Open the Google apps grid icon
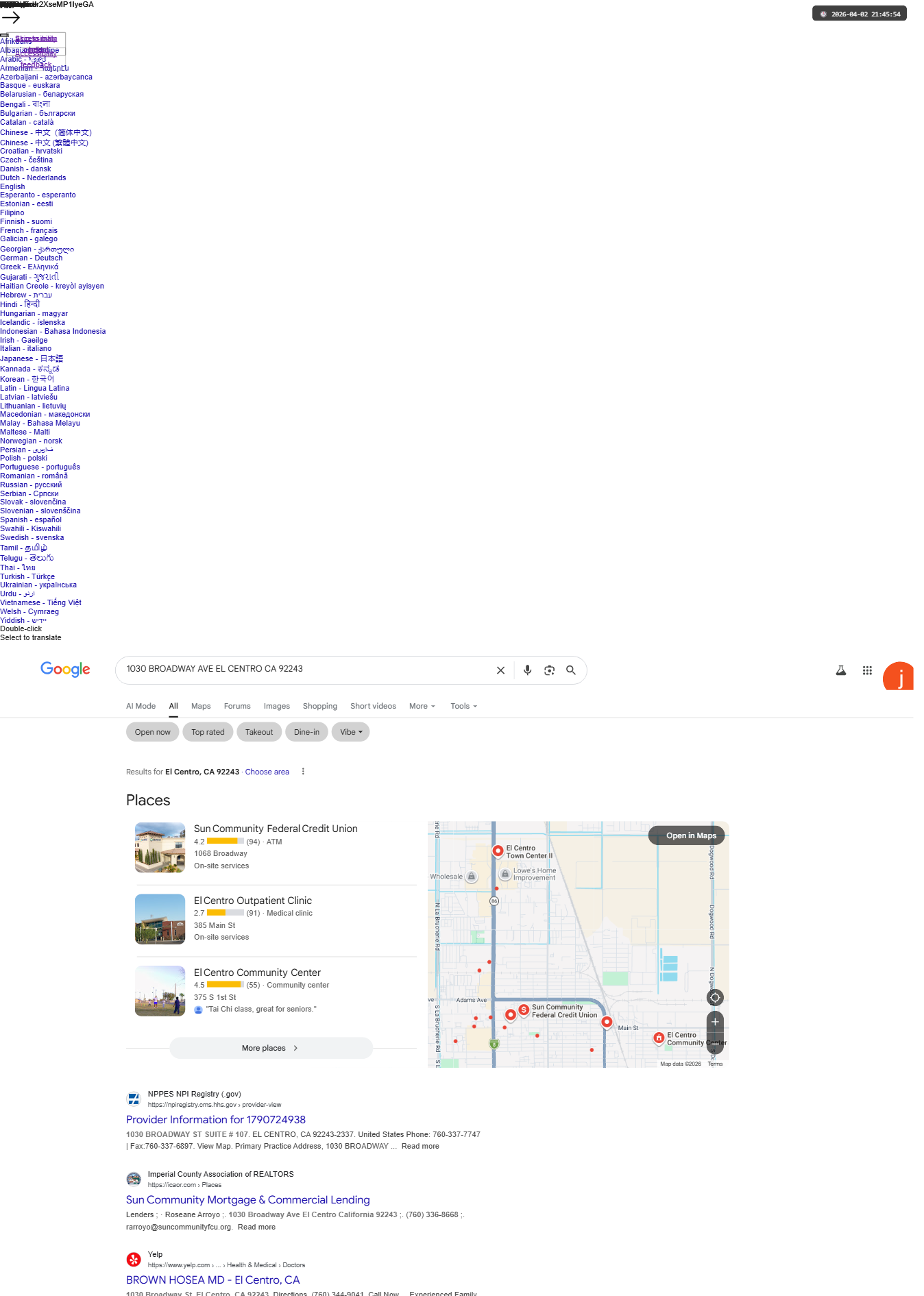This screenshot has height=1296, width=924. (867, 670)
